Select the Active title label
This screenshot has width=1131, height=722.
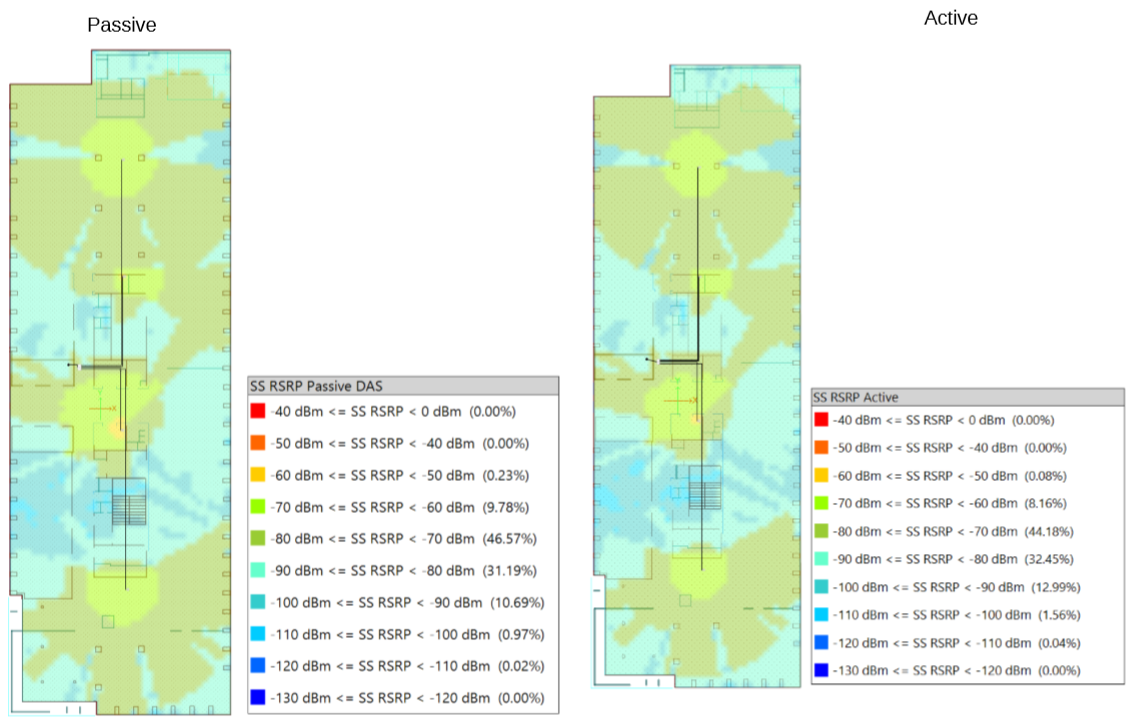(x=951, y=18)
